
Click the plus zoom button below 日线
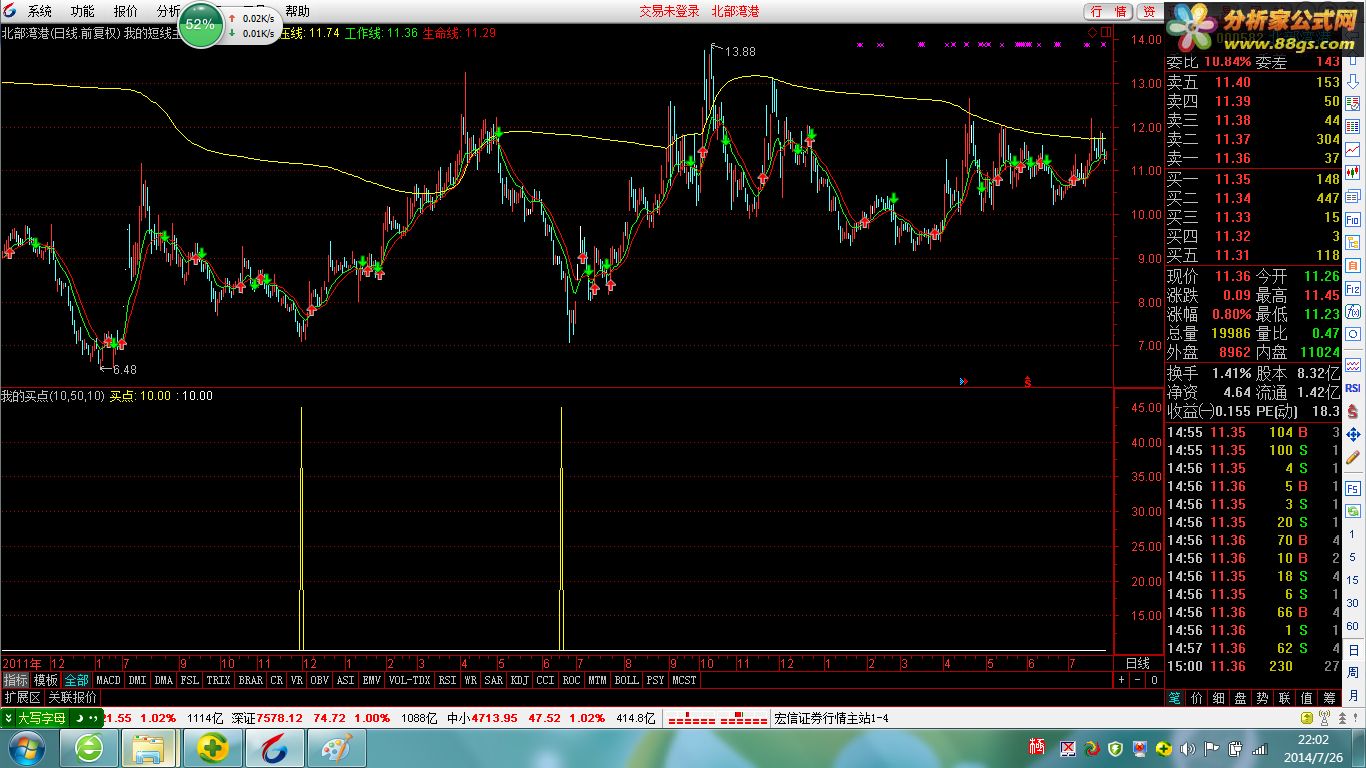coord(1121,680)
